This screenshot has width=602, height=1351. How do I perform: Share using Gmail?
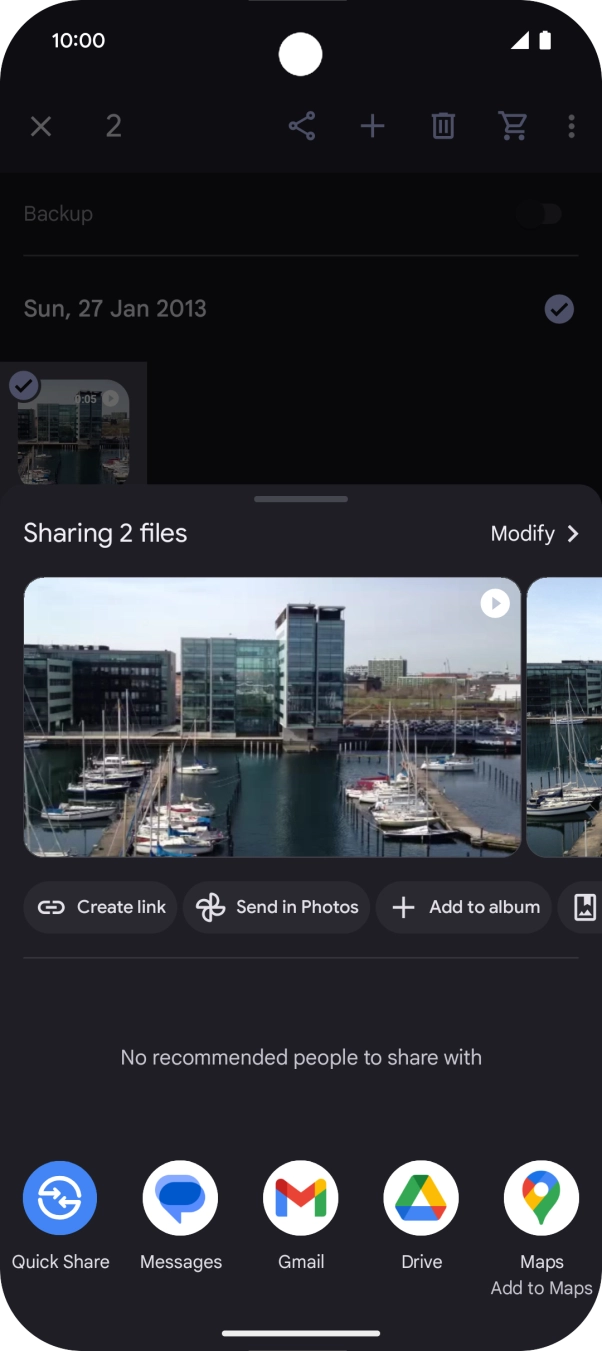click(301, 1198)
